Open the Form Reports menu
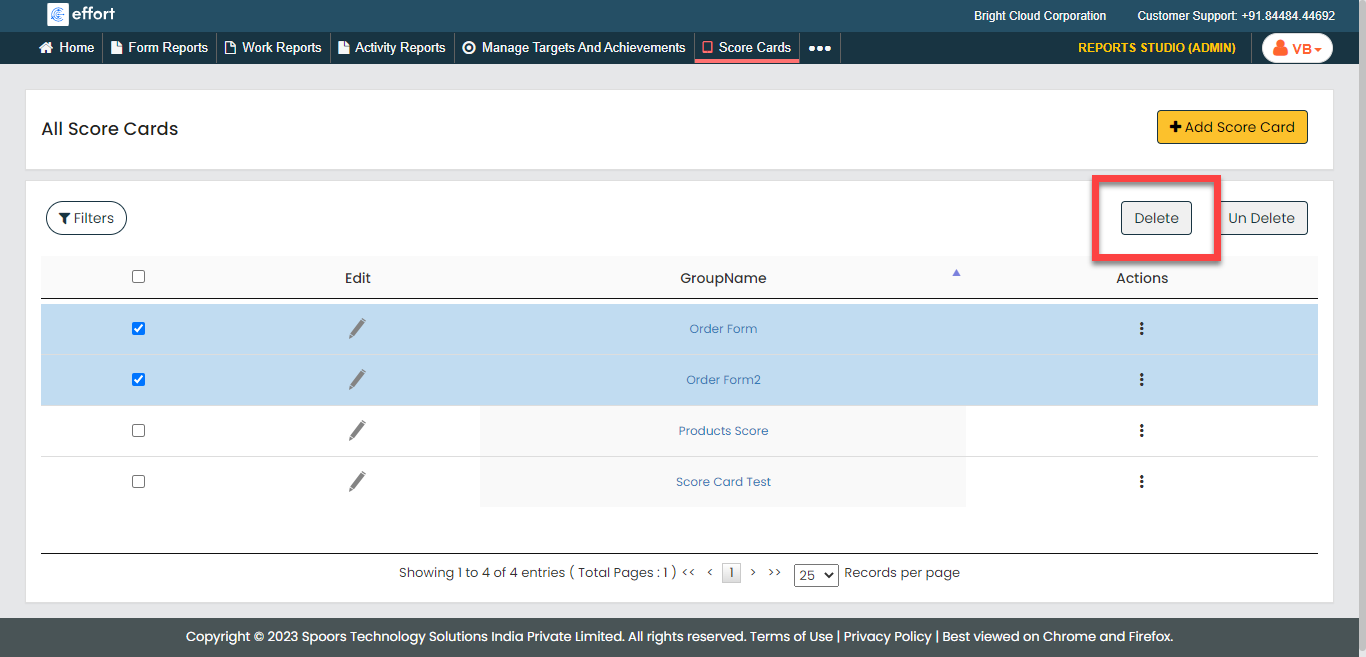This screenshot has height=657, width=1366. pos(159,47)
